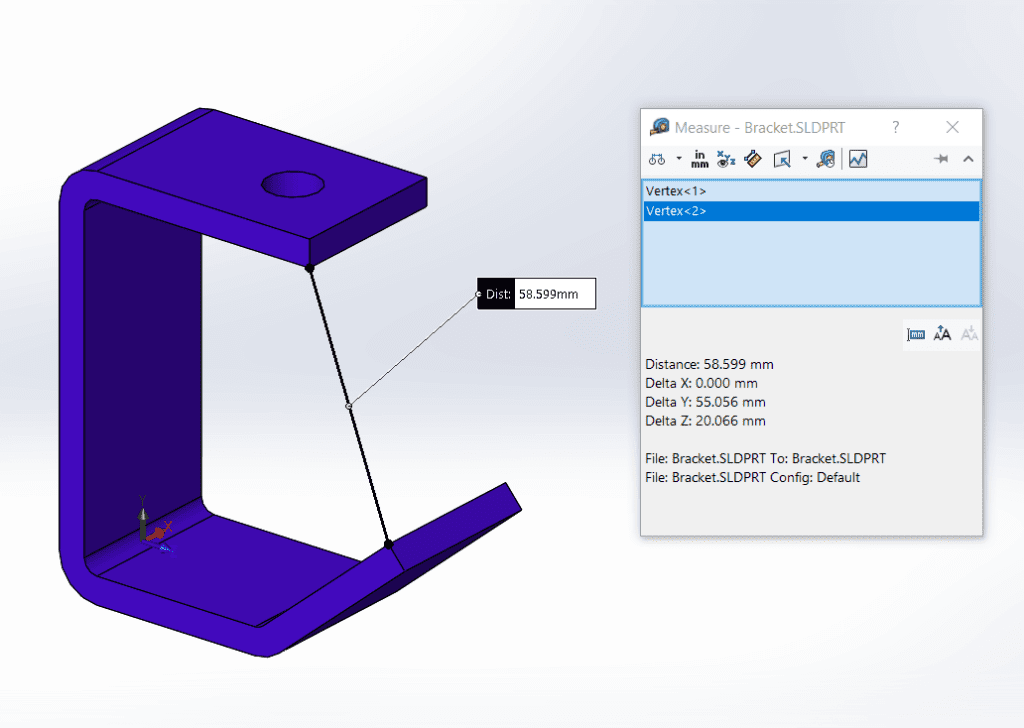Image resolution: width=1024 pixels, height=728 pixels.
Task: Click the Measure tape icon in the title bar
Action: 658,127
